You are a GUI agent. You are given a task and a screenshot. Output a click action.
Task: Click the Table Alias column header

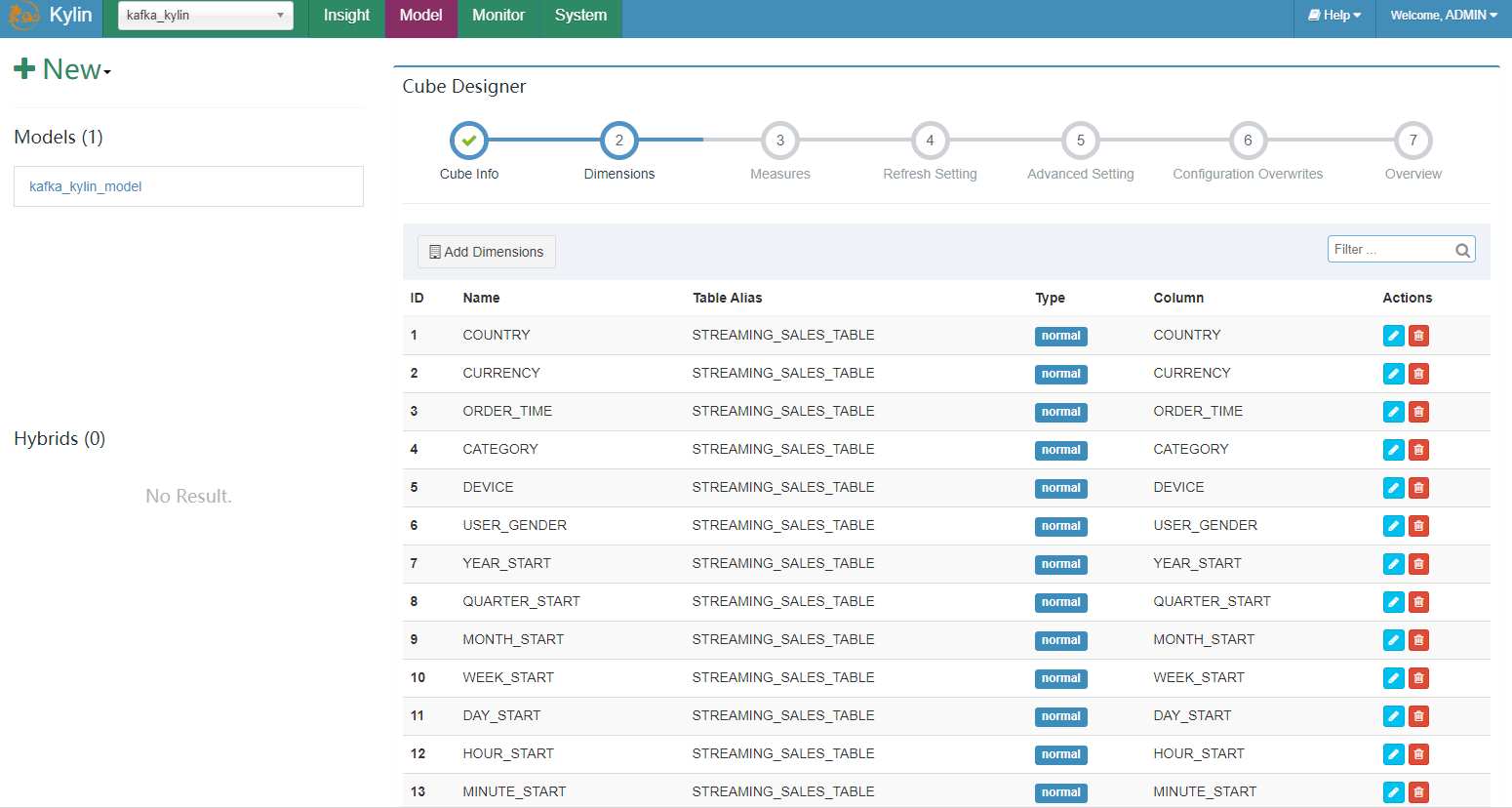(x=728, y=298)
